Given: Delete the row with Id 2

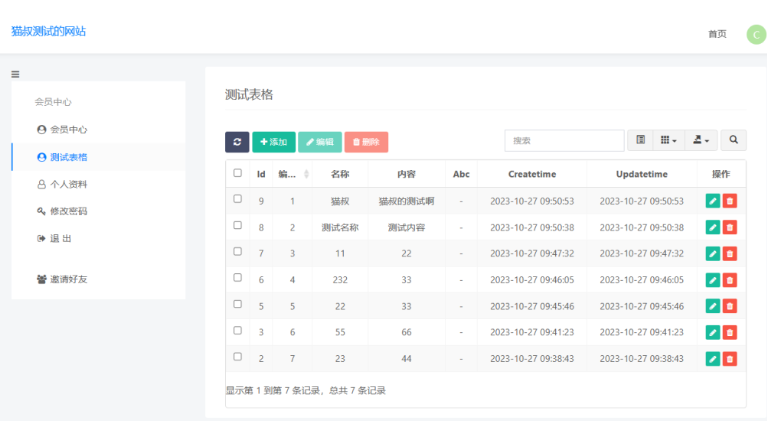Looking at the screenshot, I should pos(730,359).
